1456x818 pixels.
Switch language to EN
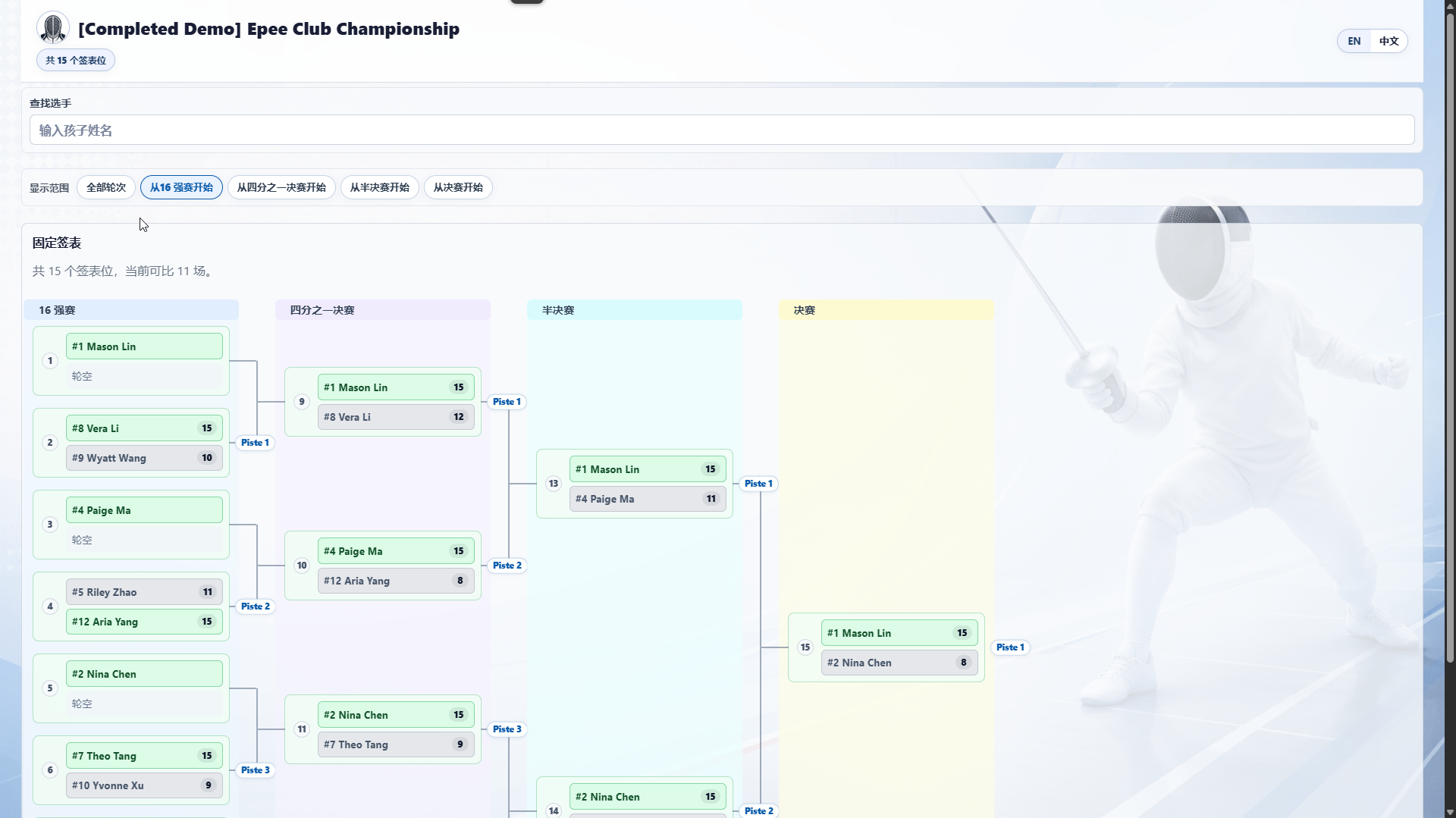[x=1354, y=41]
